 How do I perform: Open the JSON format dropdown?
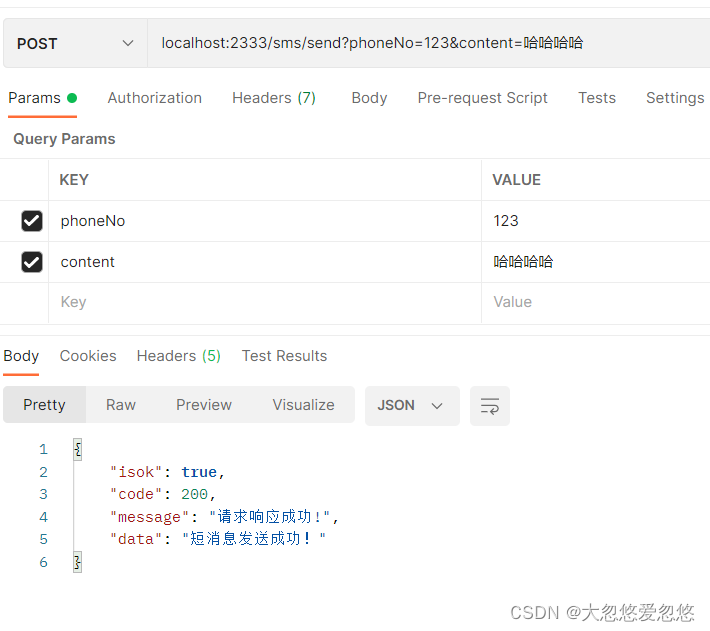[412, 406]
